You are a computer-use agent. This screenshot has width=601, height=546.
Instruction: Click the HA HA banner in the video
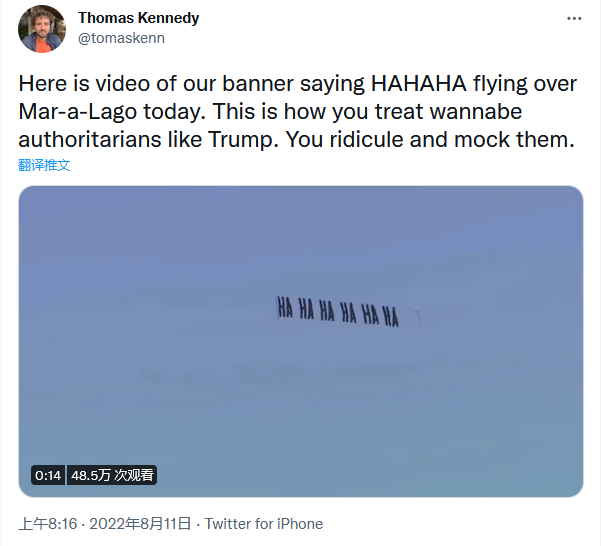337,312
